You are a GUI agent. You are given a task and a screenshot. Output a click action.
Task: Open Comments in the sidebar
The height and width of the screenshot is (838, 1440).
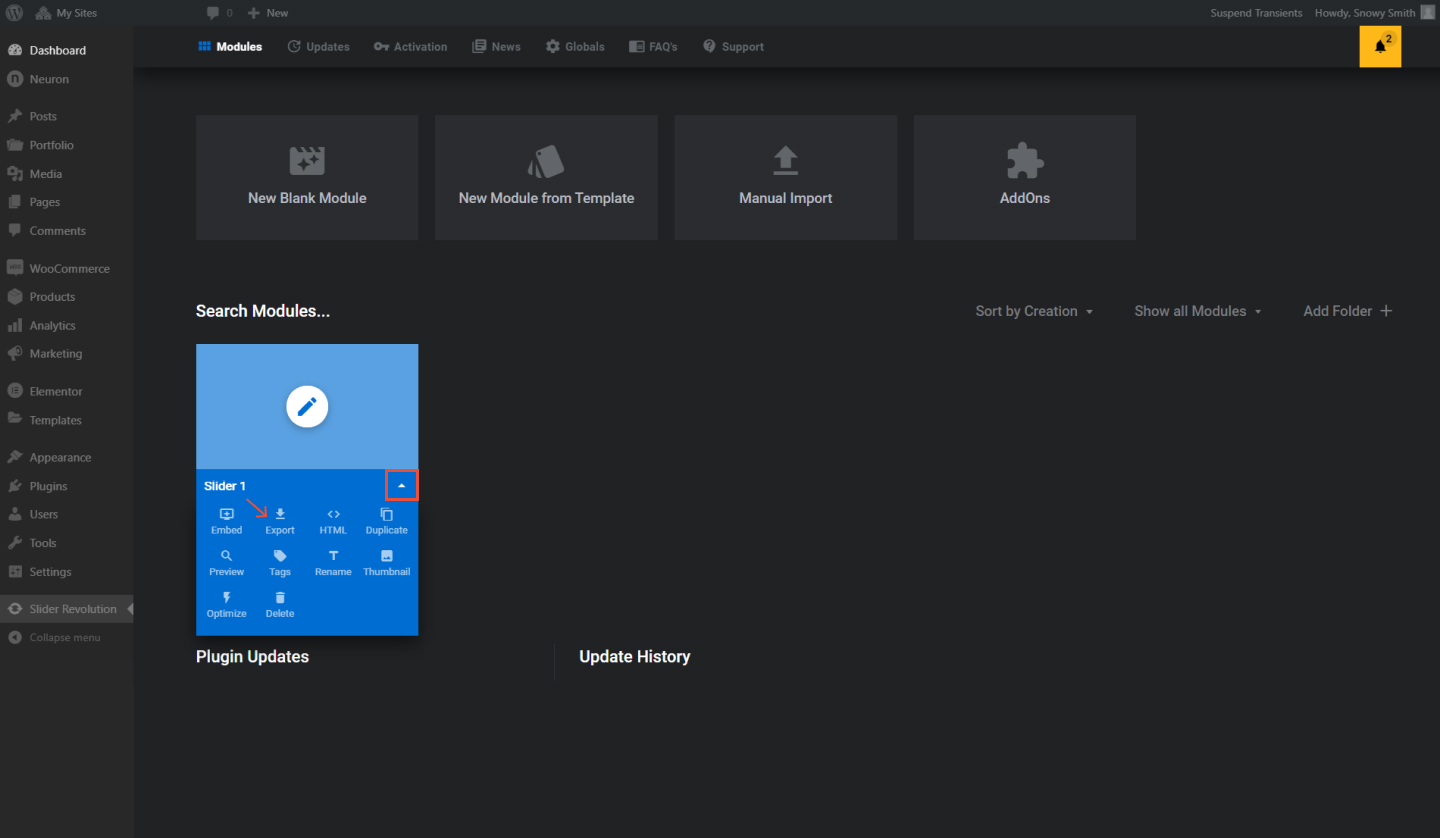(67, 231)
